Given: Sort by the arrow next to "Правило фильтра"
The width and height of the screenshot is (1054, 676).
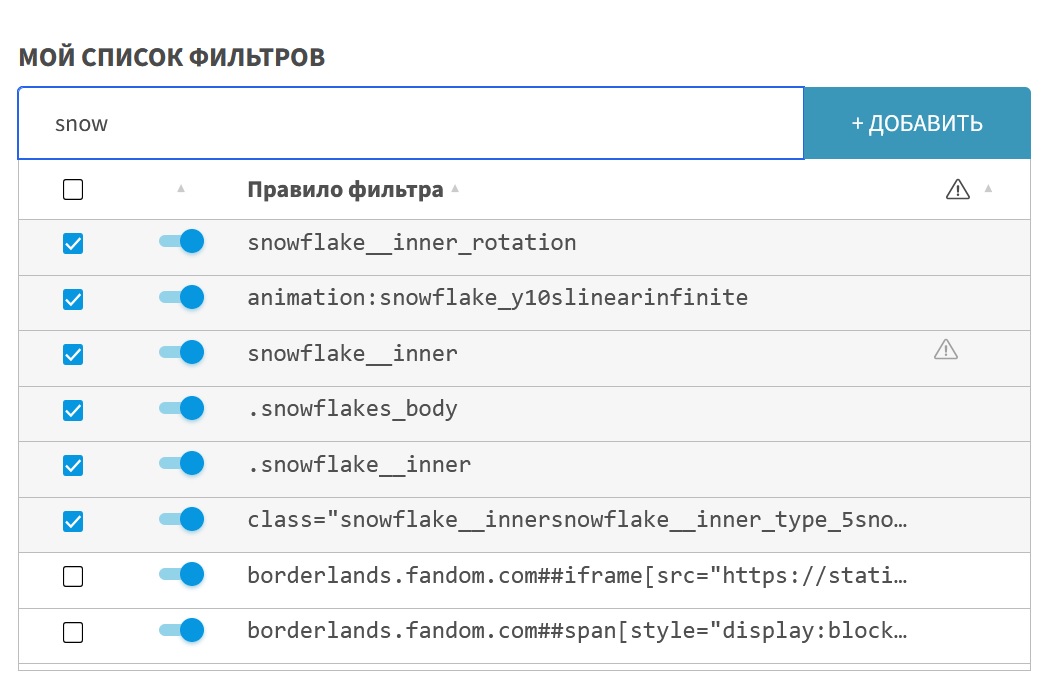Looking at the screenshot, I should click(x=455, y=188).
